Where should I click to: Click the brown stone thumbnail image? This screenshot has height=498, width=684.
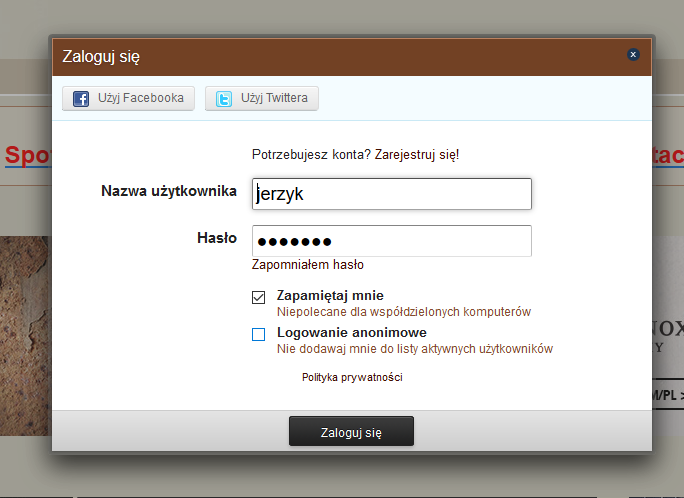26,336
